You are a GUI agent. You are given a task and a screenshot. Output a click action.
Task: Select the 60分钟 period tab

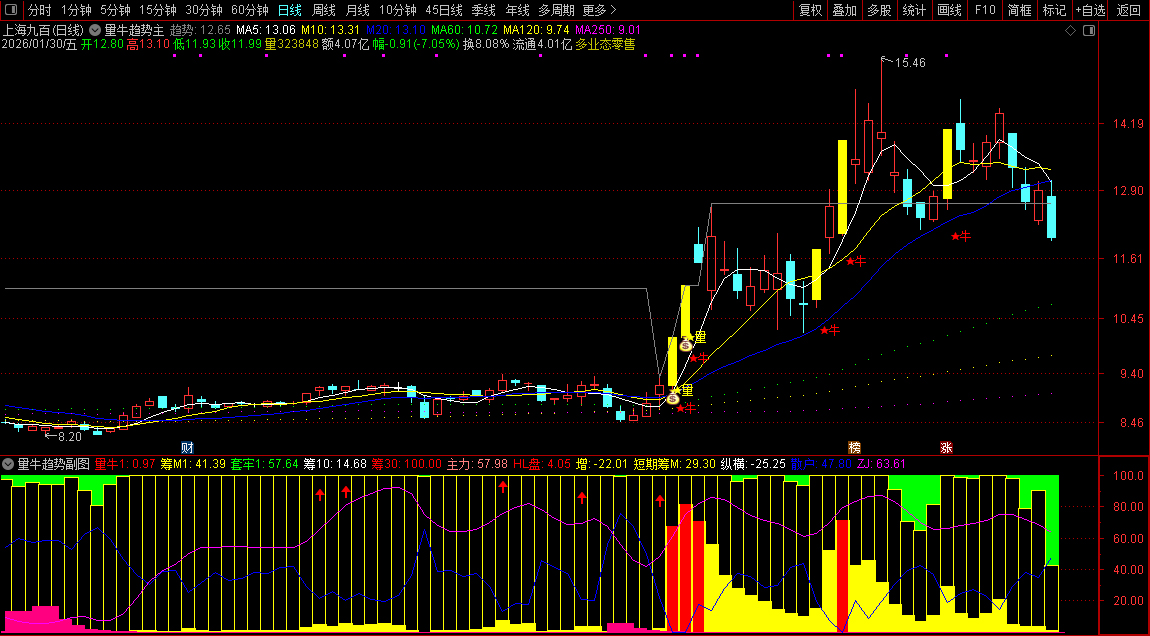pyautogui.click(x=249, y=10)
